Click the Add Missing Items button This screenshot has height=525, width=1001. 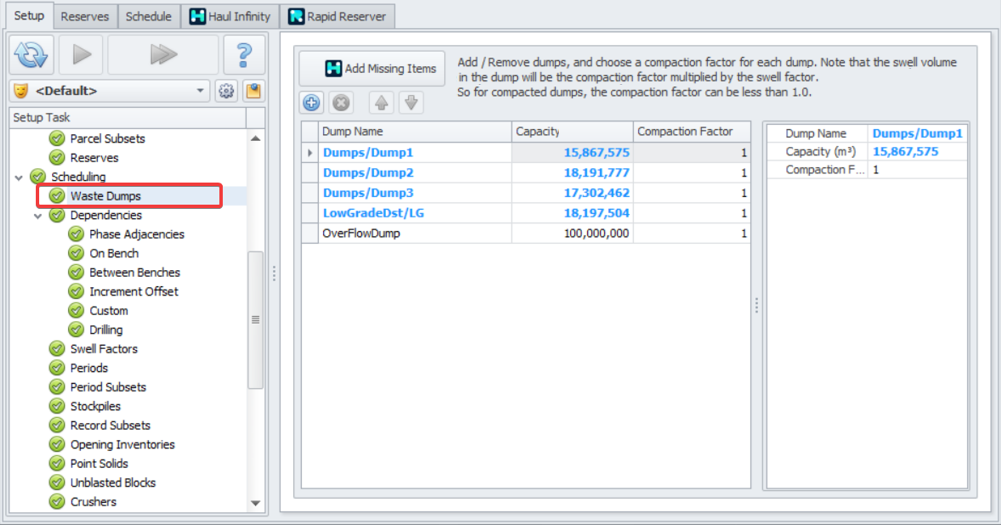(372, 68)
